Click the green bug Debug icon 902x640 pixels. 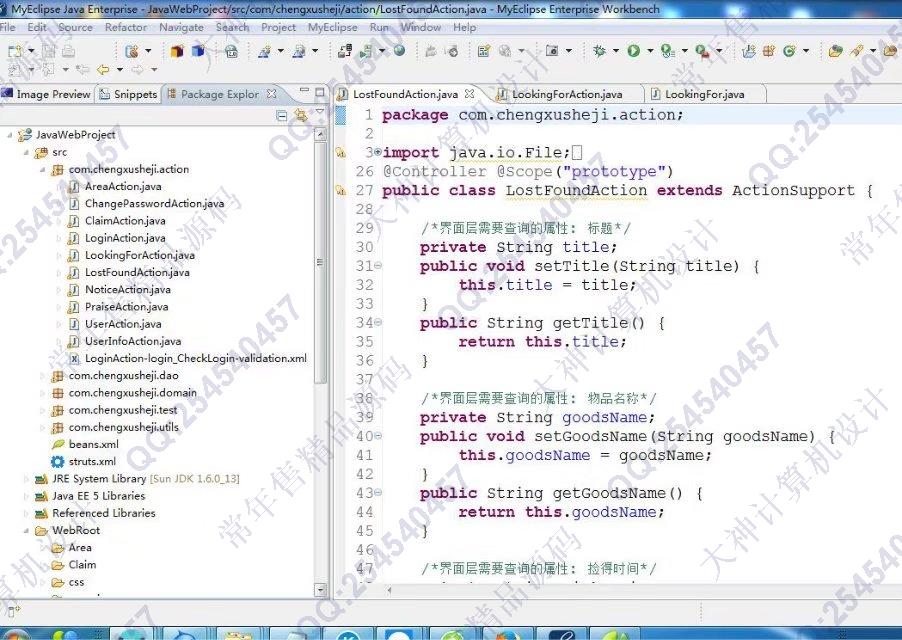click(x=599, y=51)
